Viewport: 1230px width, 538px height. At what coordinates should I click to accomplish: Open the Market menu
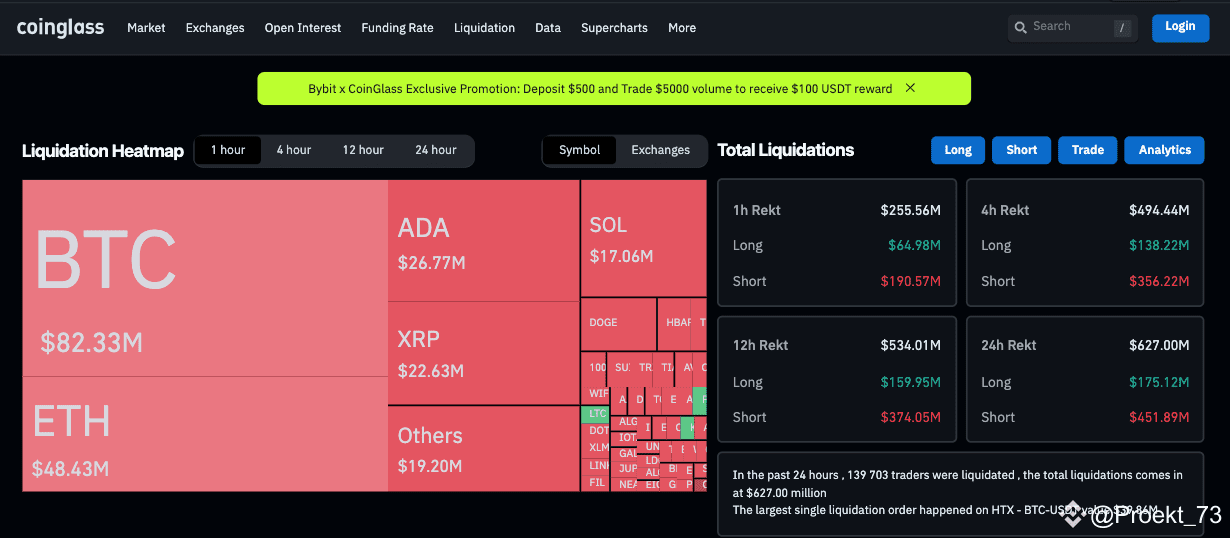click(x=146, y=28)
